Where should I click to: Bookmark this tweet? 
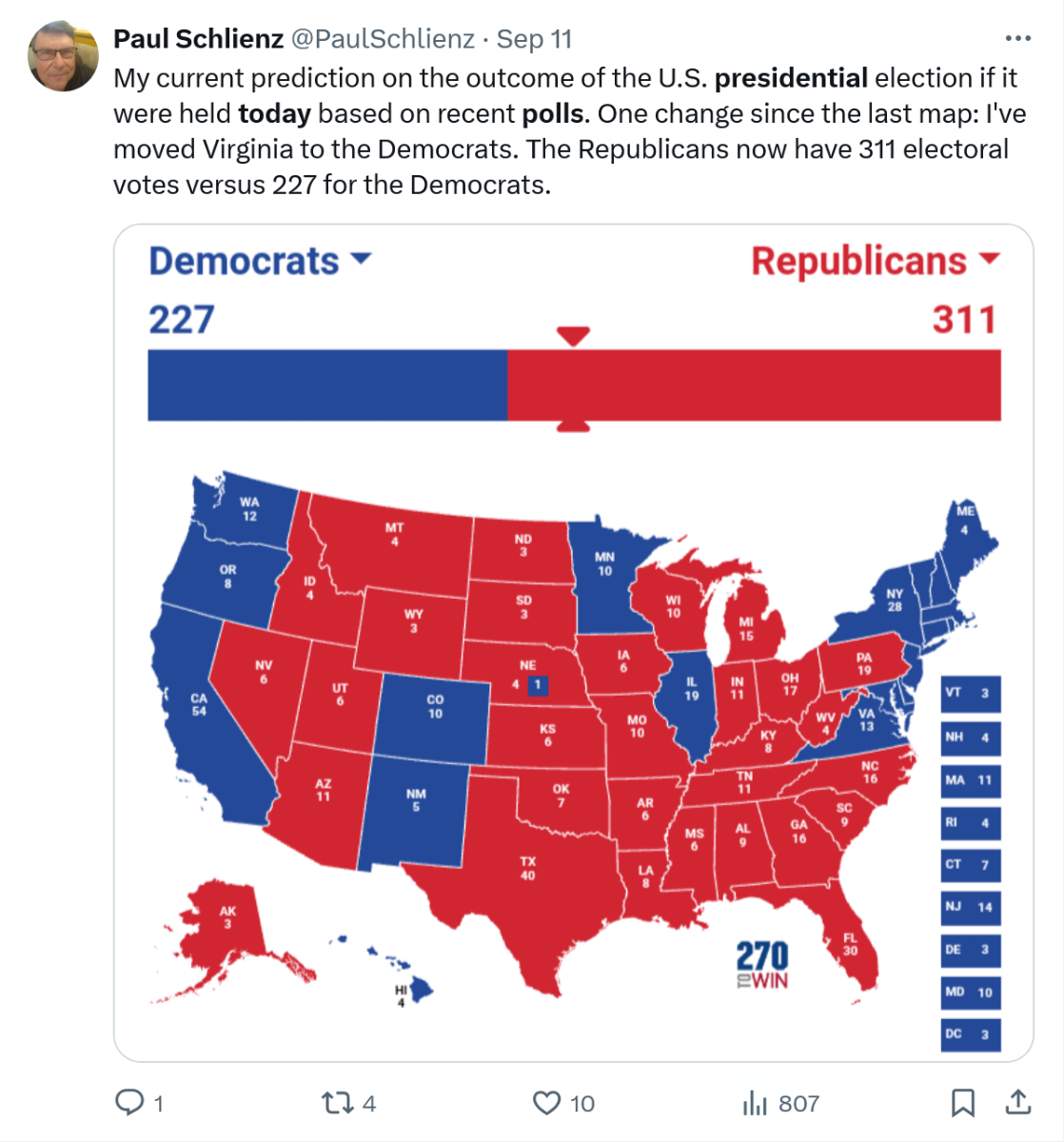tap(962, 1102)
